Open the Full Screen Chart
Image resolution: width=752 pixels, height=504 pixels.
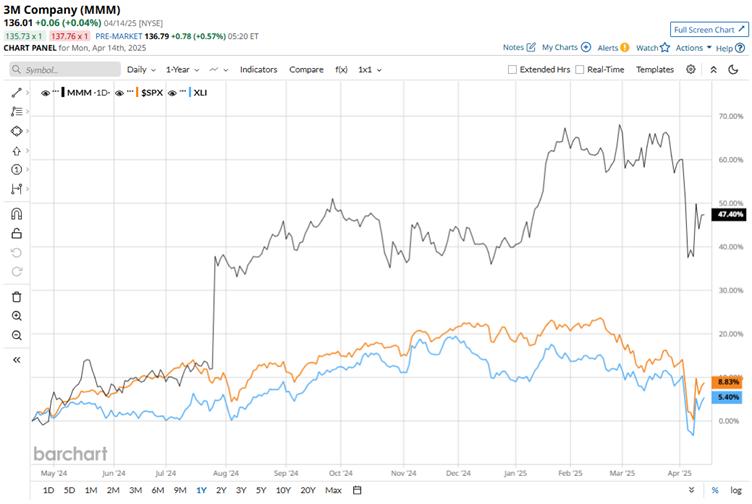pyautogui.click(x=709, y=30)
